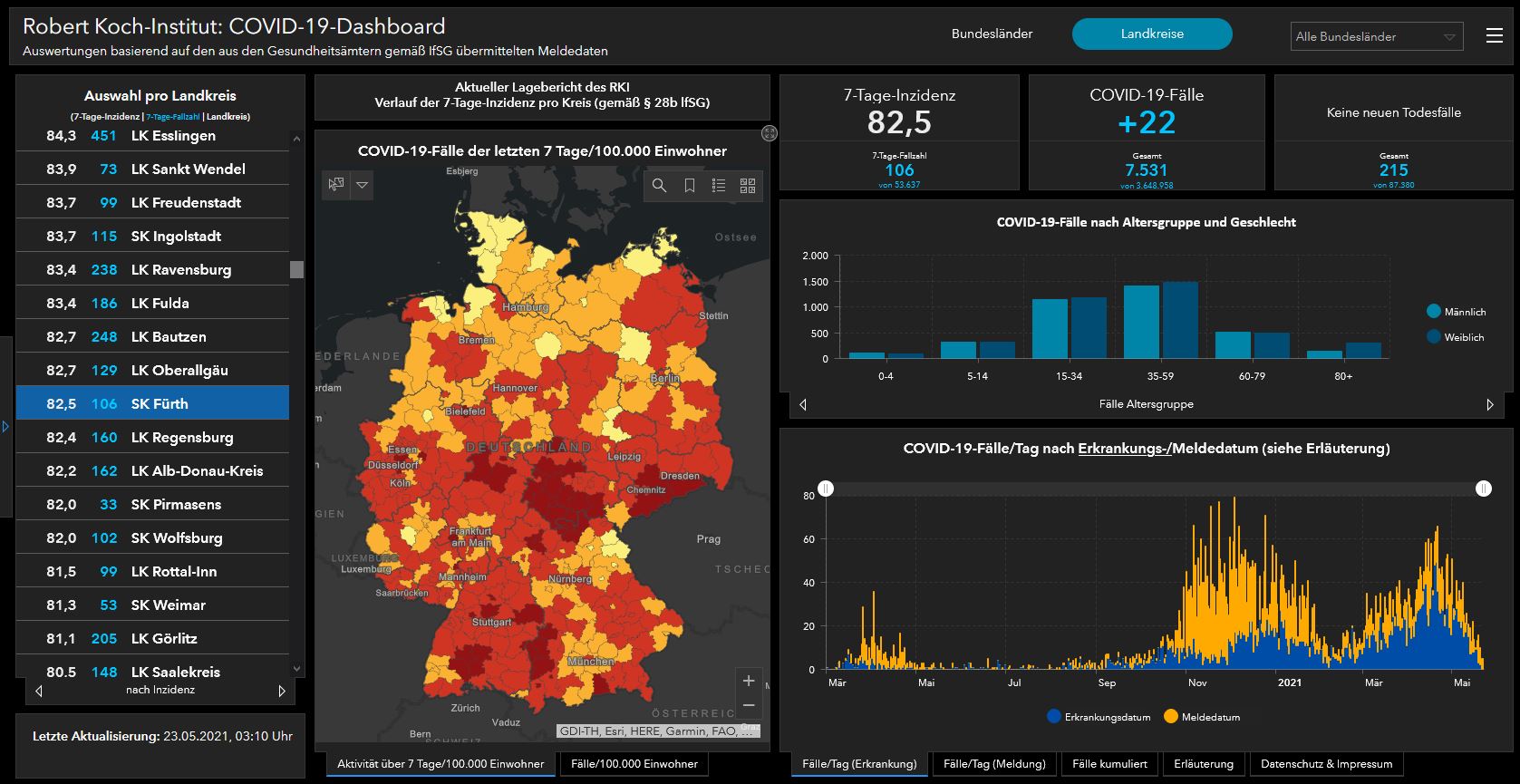Open the Alle Bundesländer dropdown
The height and width of the screenshot is (784, 1520).
[1376, 36]
